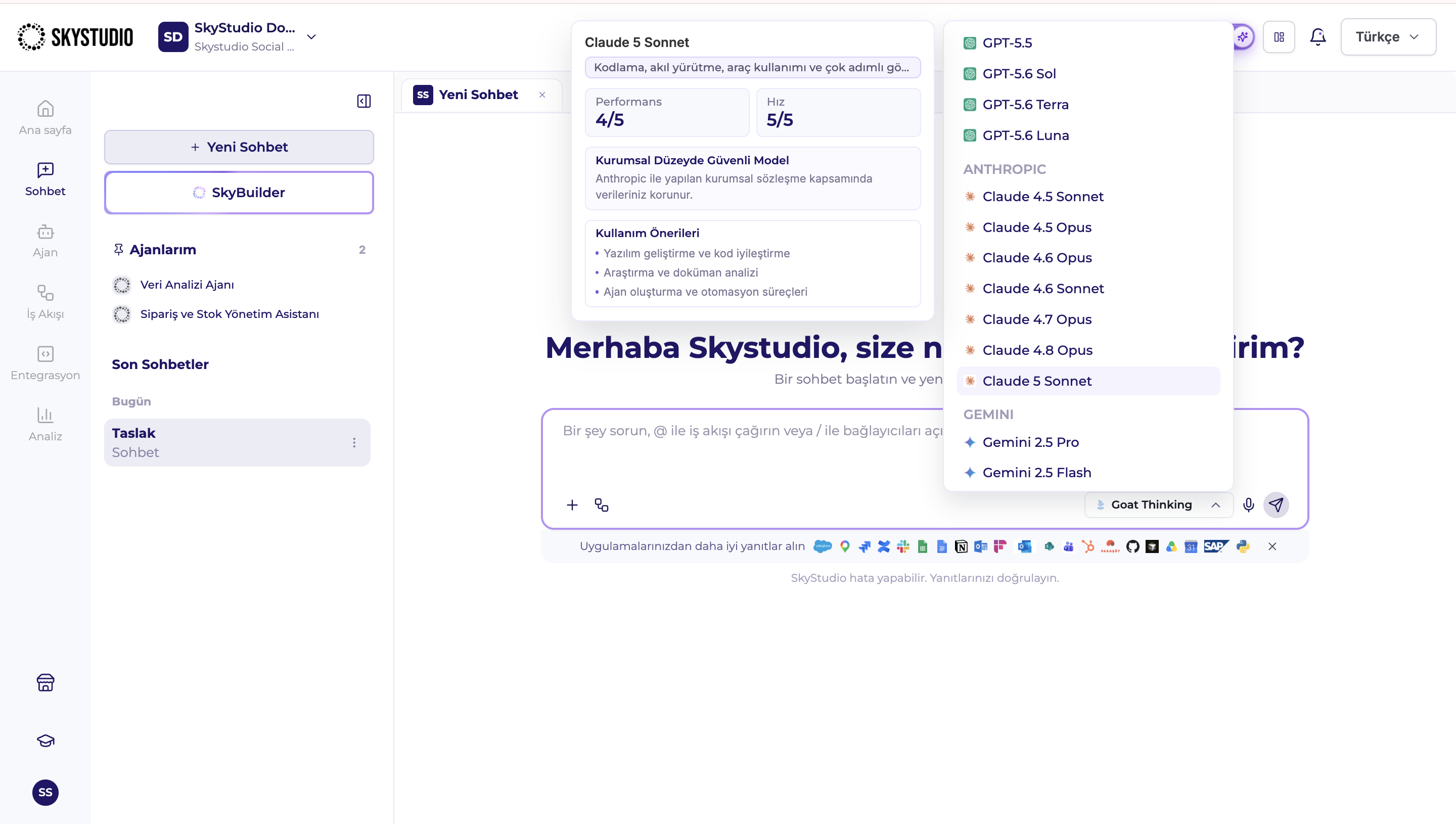Open the Taslak chat from recent chats
The image size is (1456, 824).
(237, 442)
